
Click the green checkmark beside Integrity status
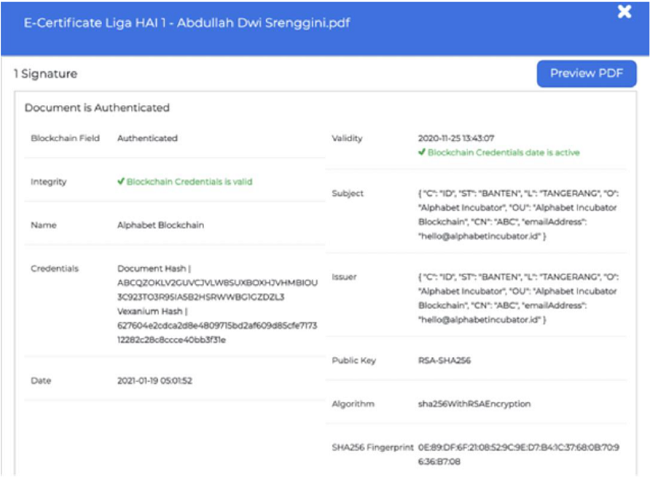coord(121,181)
